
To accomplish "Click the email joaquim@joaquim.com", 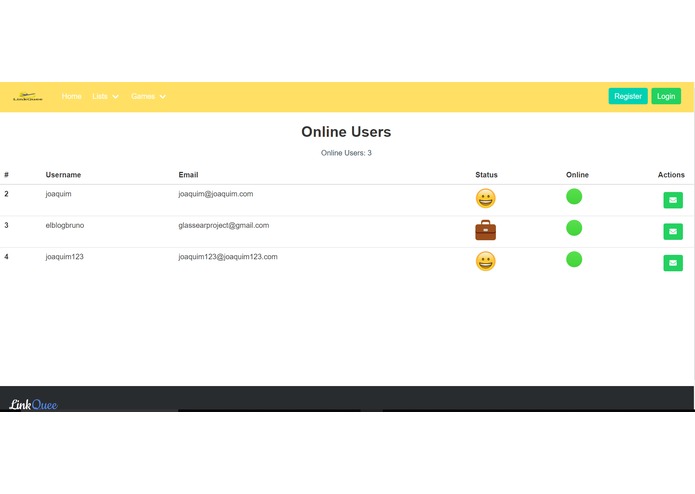I will click(216, 194).
